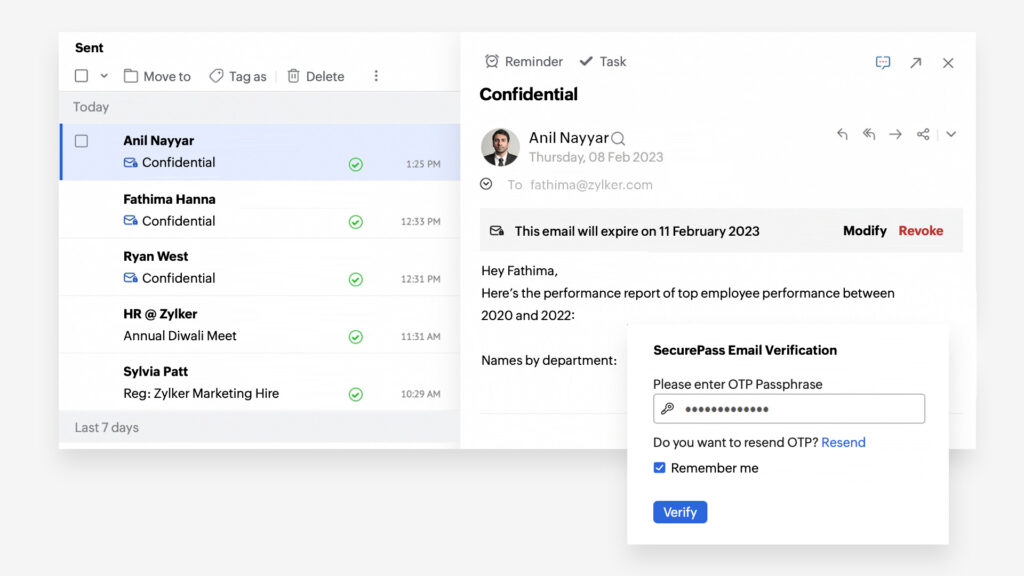Viewport: 1024px width, 576px height.
Task: Open email in new window icon
Action: (916, 63)
